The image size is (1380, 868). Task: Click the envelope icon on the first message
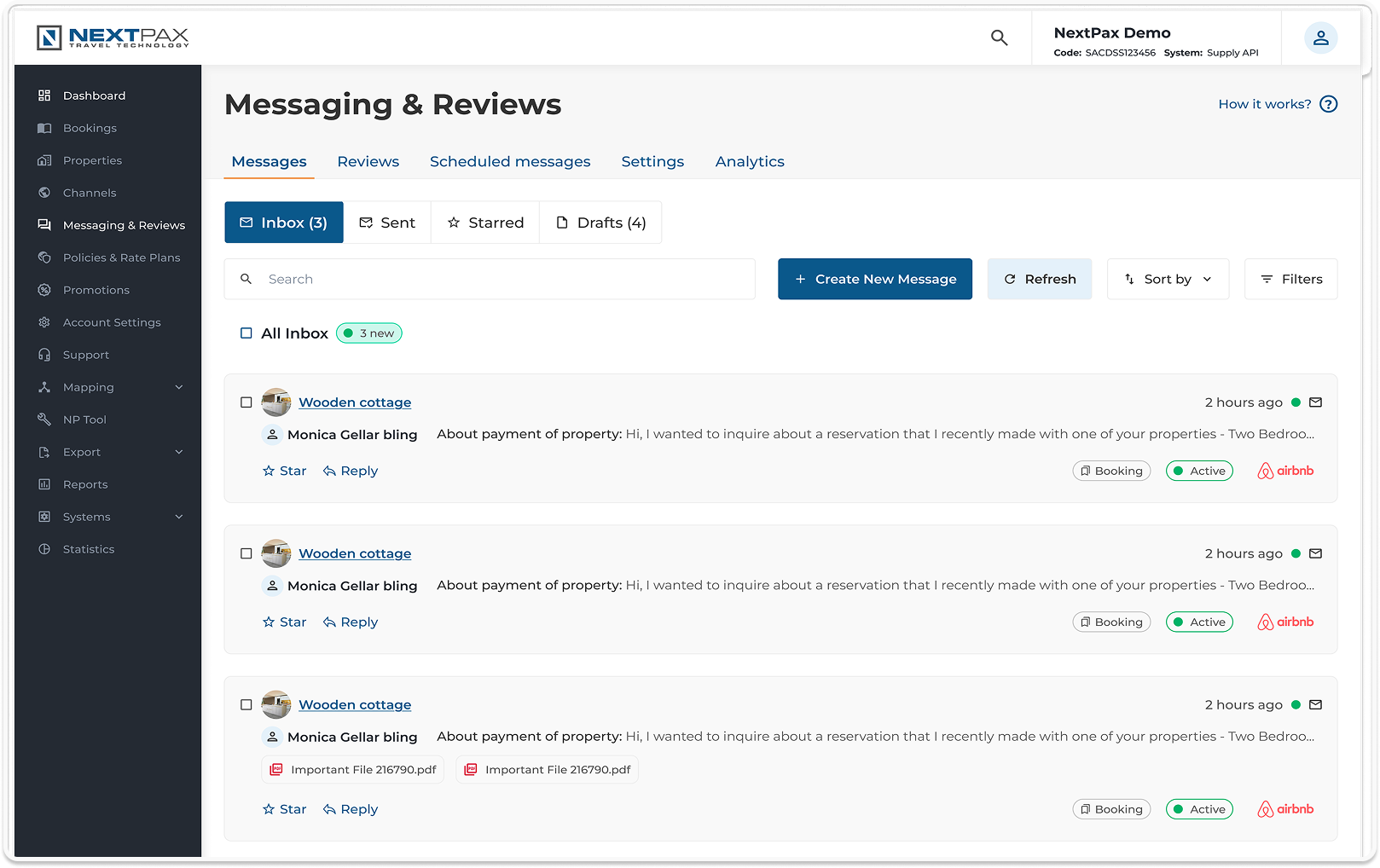tap(1315, 402)
